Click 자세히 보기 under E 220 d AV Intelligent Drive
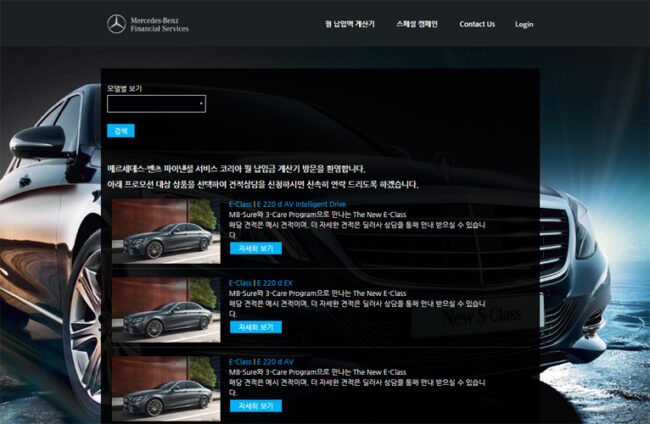Screen dimensions: 650x424 click(x=255, y=248)
